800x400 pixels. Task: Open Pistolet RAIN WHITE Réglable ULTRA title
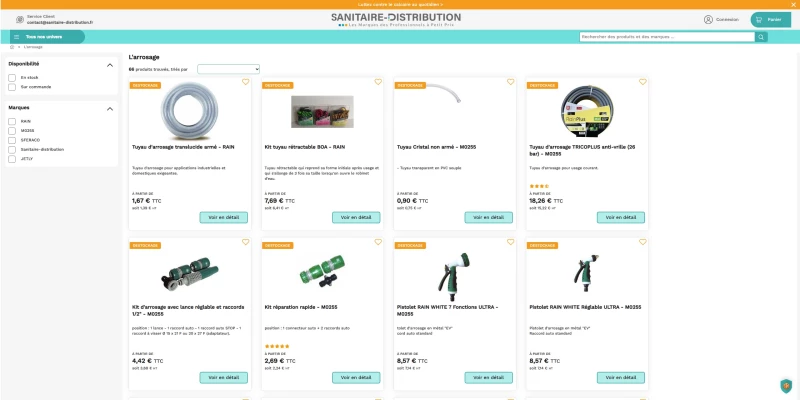(585, 307)
